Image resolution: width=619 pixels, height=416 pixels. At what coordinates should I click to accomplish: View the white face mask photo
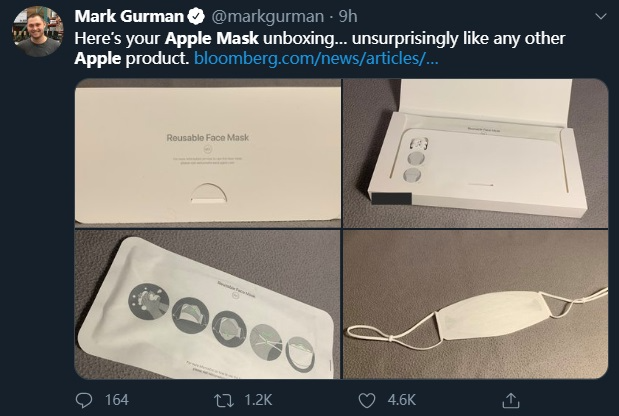pos(476,303)
